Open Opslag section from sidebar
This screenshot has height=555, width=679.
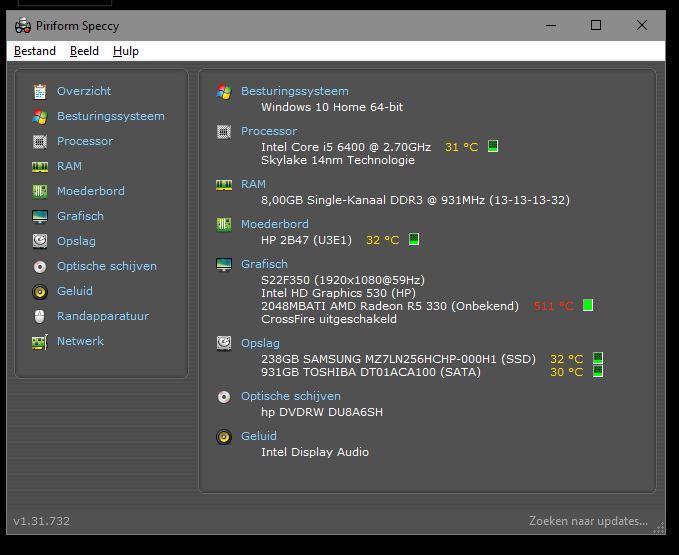tap(76, 241)
